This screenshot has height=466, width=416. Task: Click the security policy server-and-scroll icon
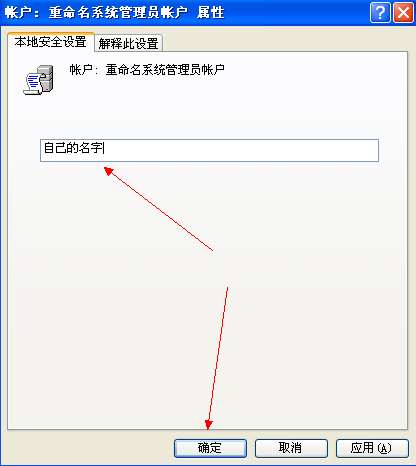point(38,80)
